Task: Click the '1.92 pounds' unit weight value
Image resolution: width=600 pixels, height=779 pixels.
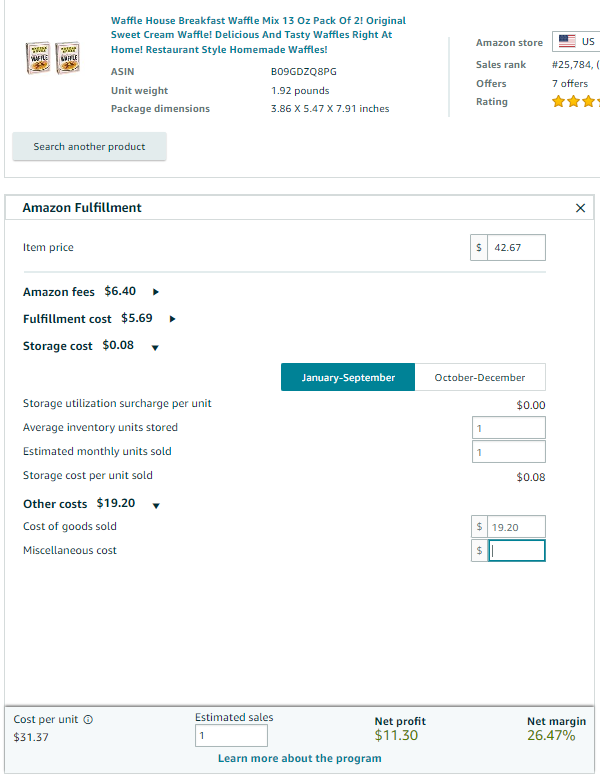Action: (300, 90)
